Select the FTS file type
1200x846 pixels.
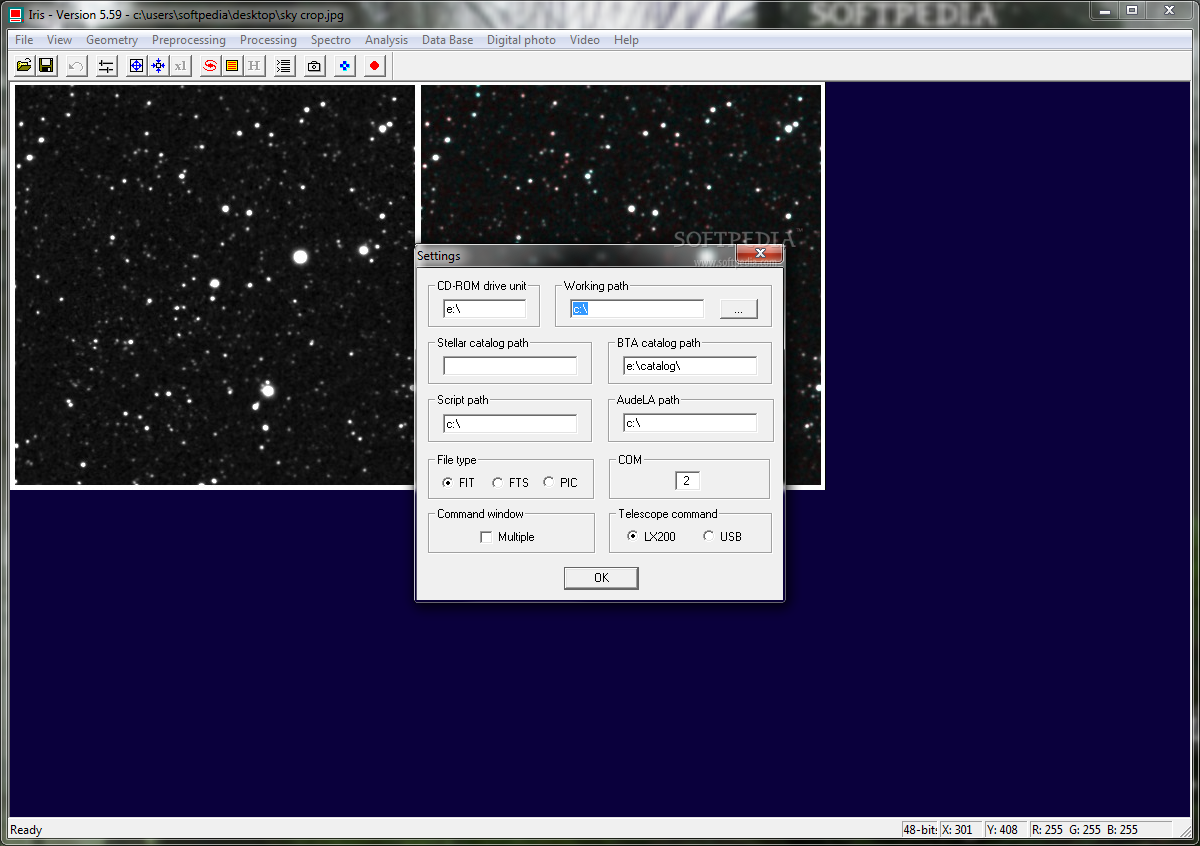510,483
